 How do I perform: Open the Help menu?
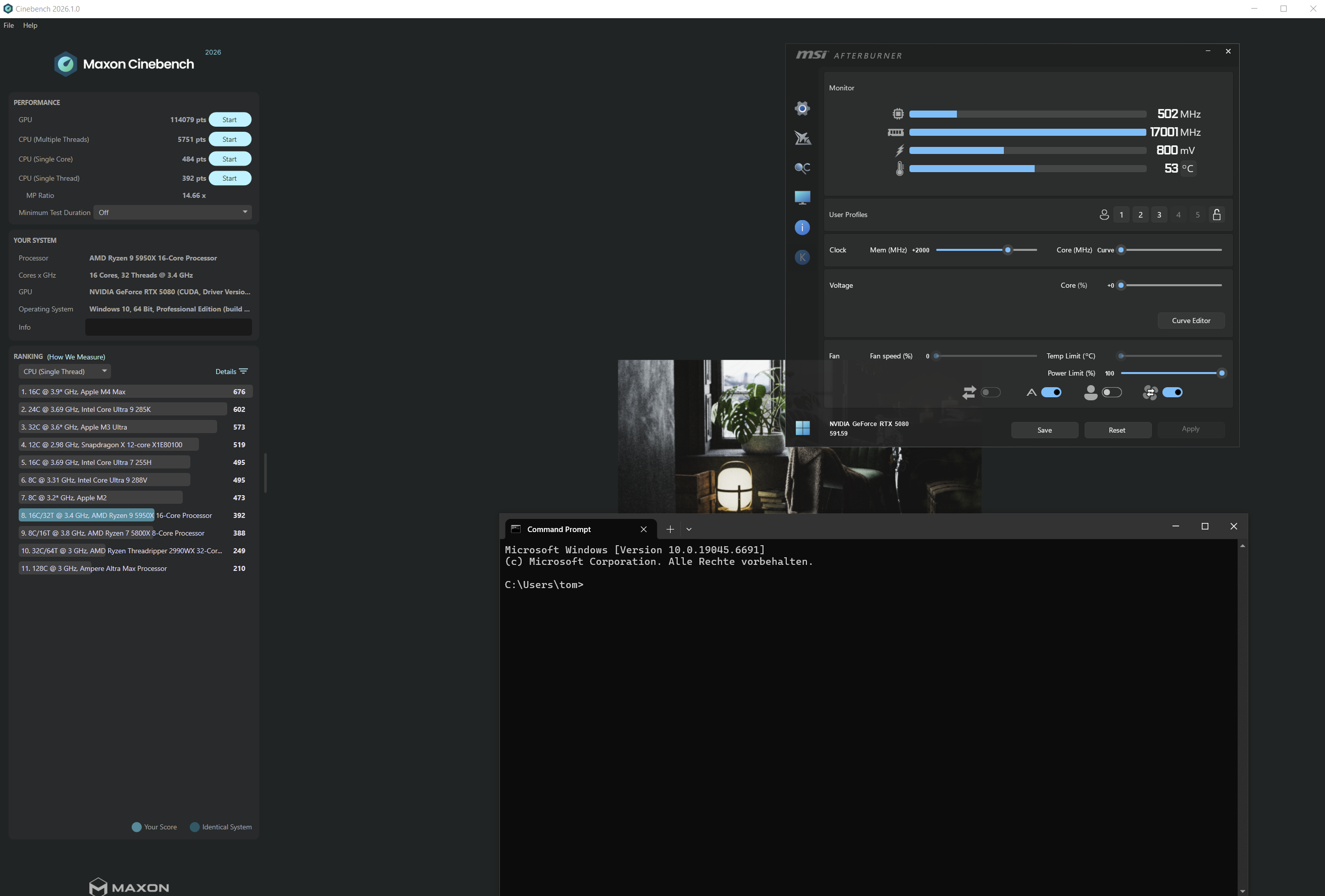pyautogui.click(x=30, y=25)
